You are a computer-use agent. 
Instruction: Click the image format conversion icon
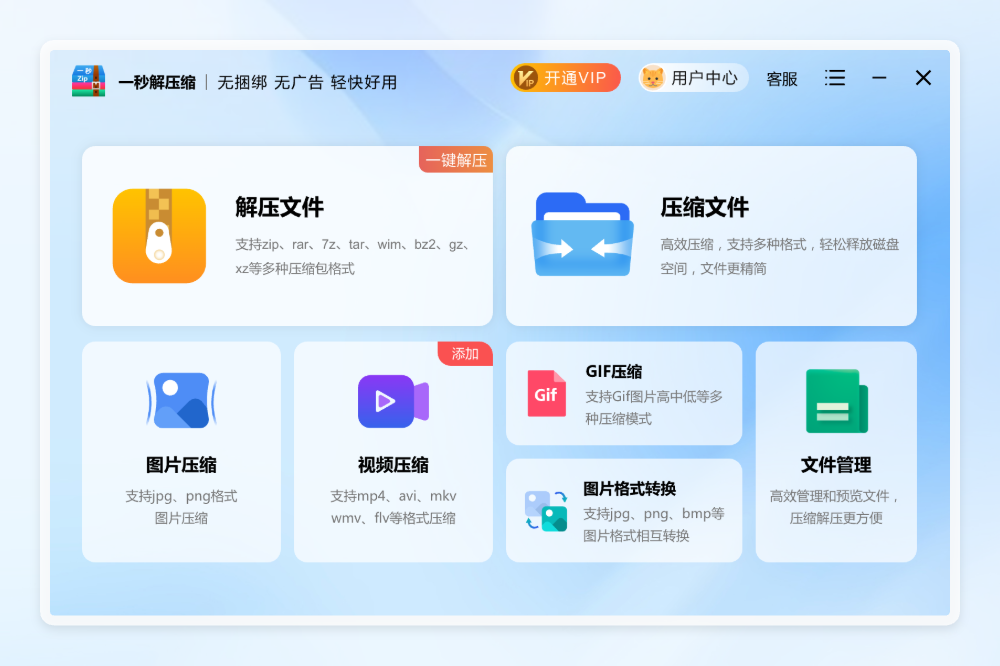546,510
